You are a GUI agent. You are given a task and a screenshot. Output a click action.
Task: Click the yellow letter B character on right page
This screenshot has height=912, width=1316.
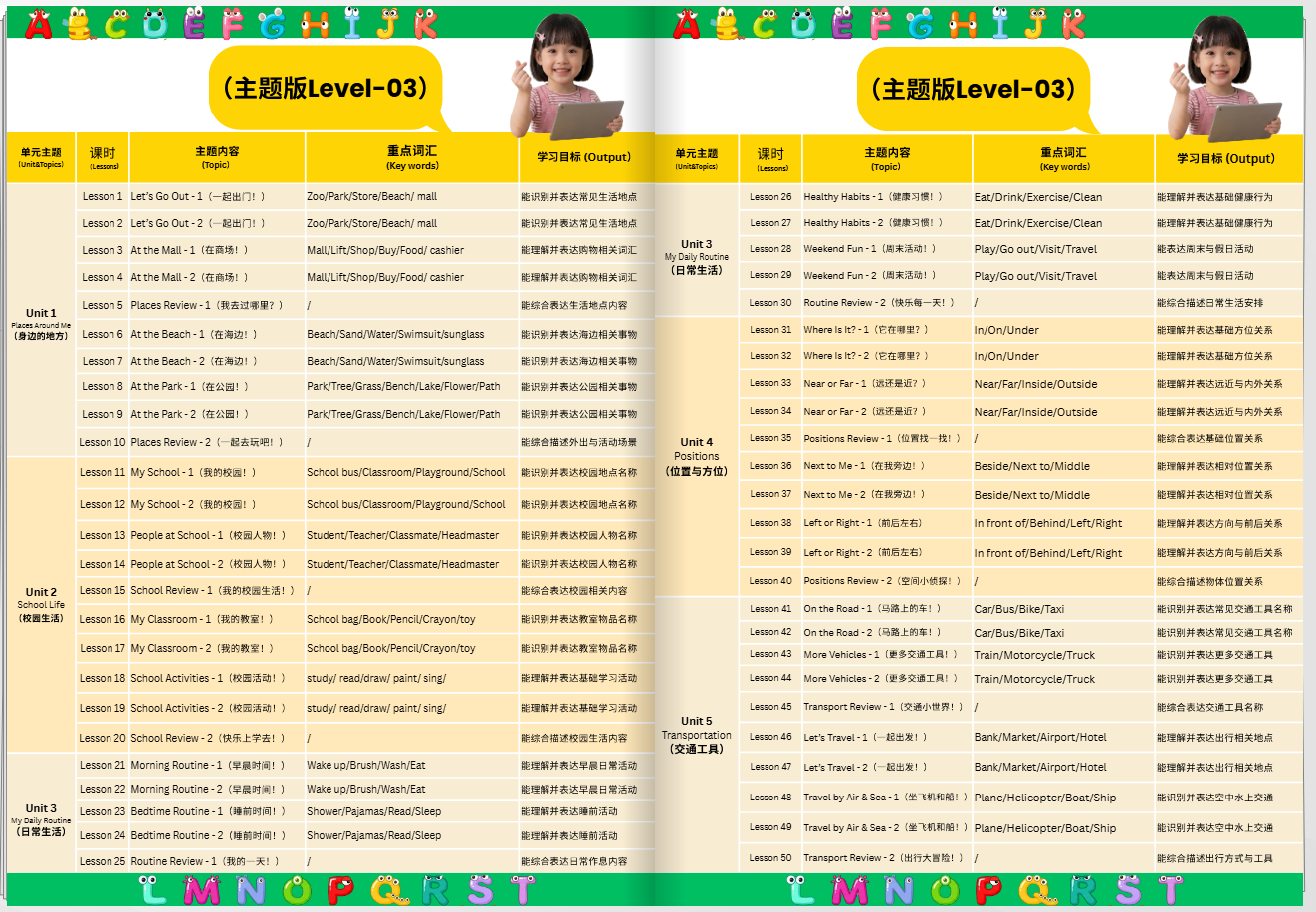(727, 25)
